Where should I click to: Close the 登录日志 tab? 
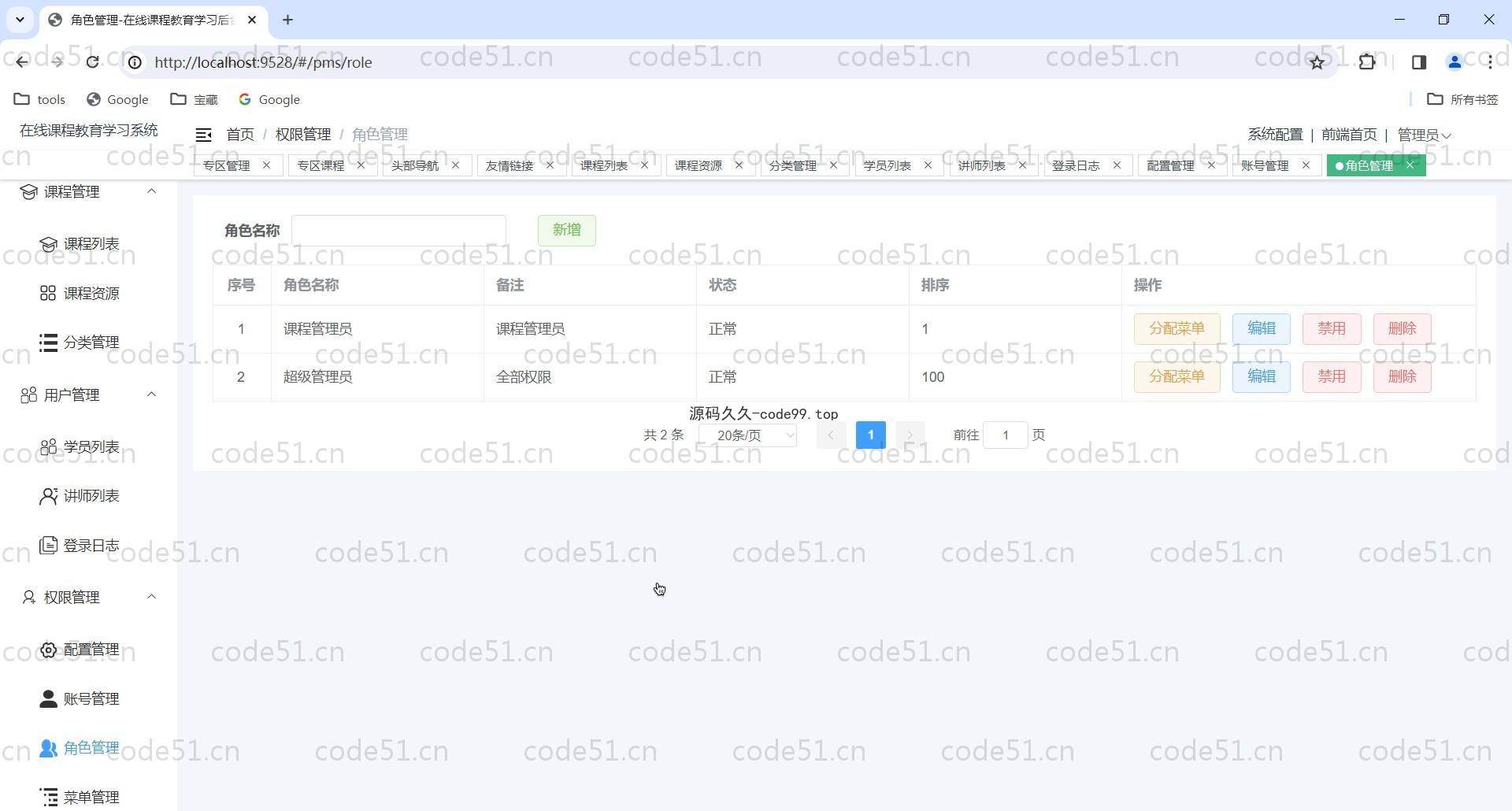coord(1117,165)
